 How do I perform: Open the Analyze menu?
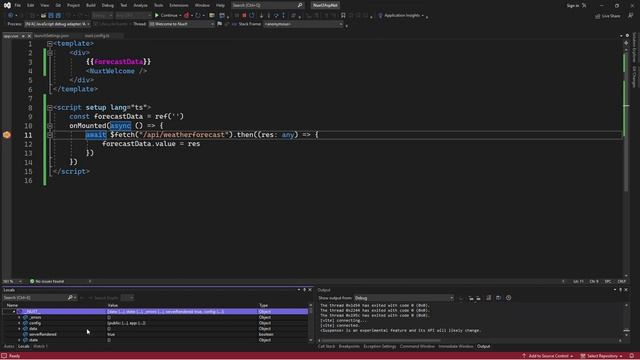point(140,5)
